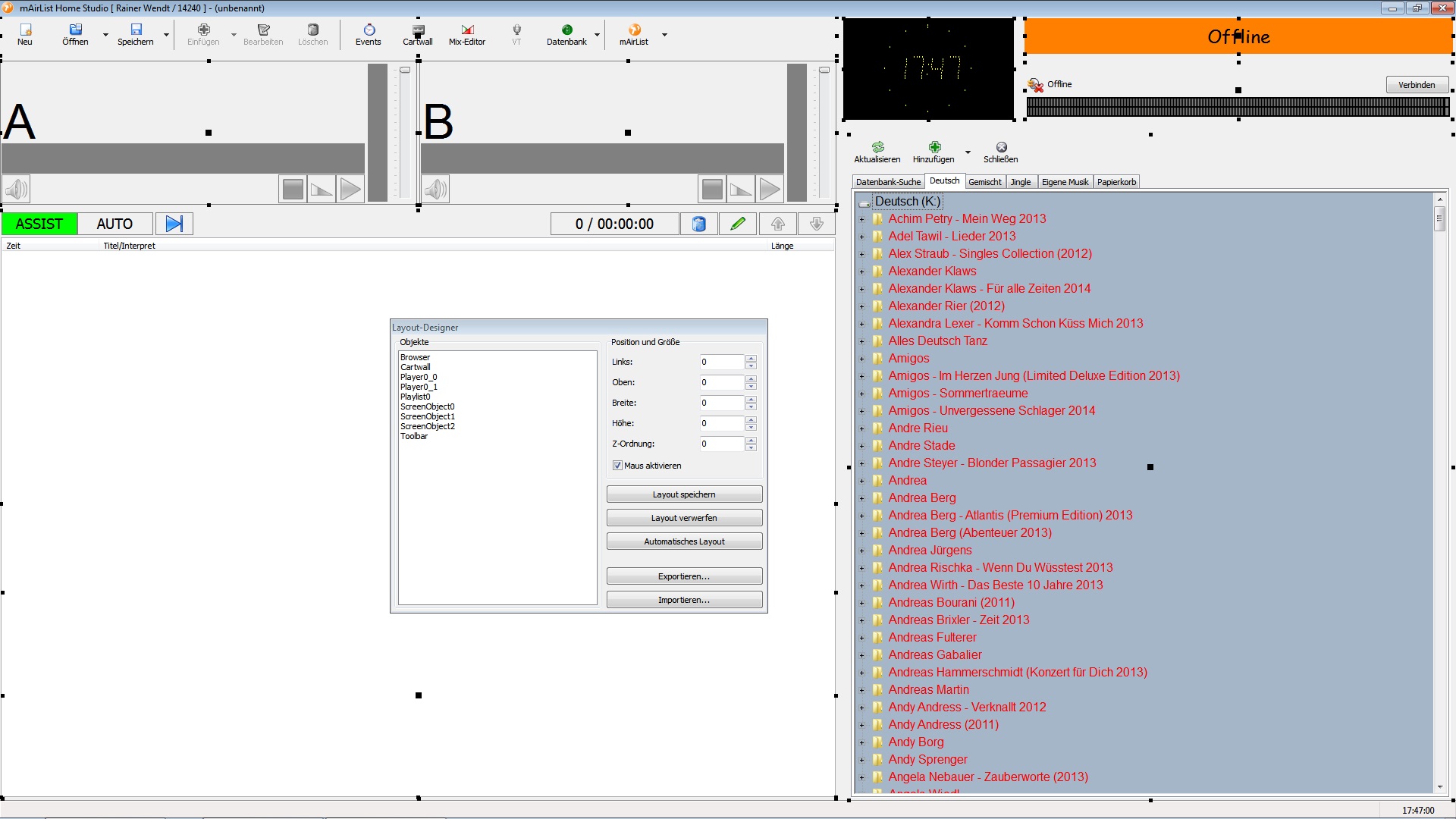Viewport: 1456px width, 819px height.
Task: Click Automatisches Layout button
Action: point(684,541)
